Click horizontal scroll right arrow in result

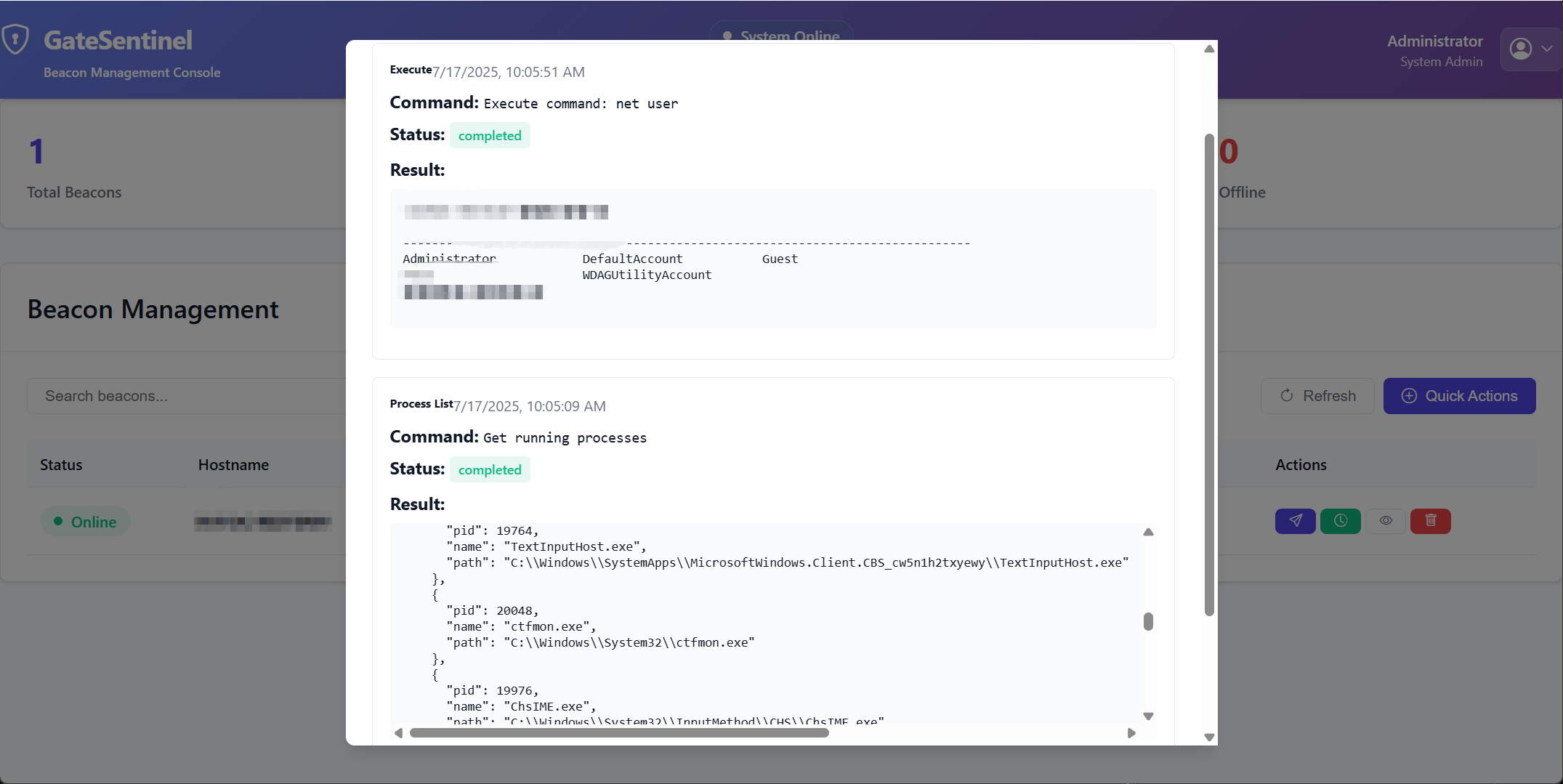1131,733
